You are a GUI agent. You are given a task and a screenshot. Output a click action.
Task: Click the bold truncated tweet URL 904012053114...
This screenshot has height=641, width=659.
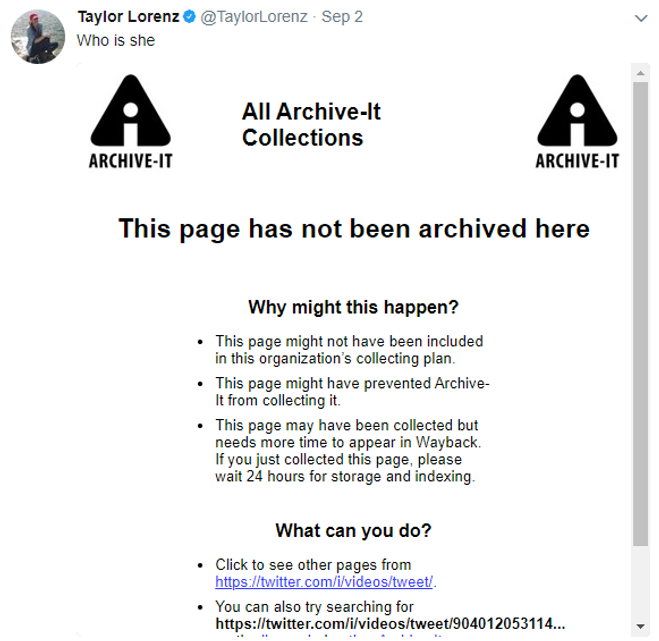click(x=390, y=624)
